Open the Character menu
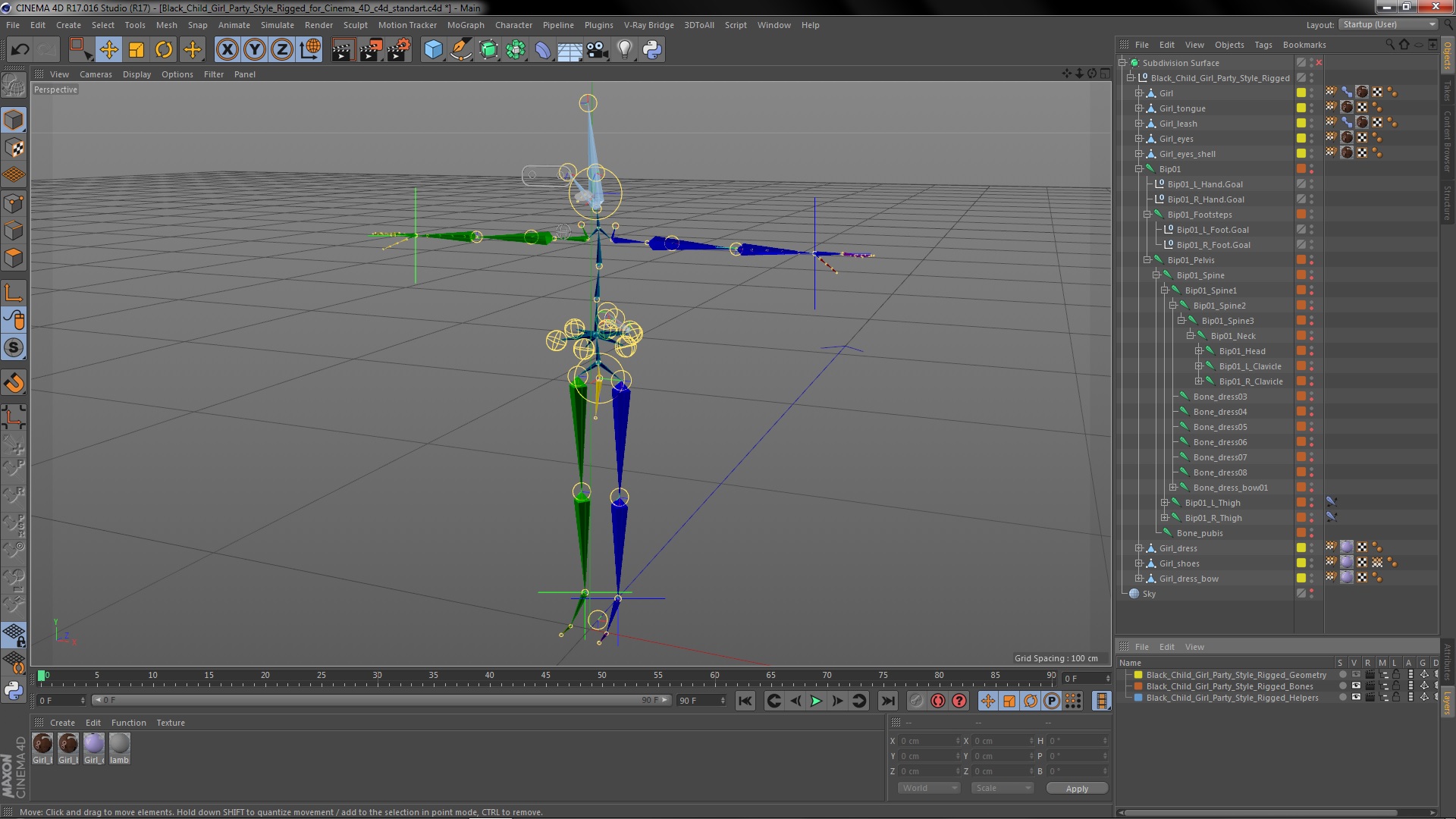The height and width of the screenshot is (819, 1456). [x=513, y=25]
